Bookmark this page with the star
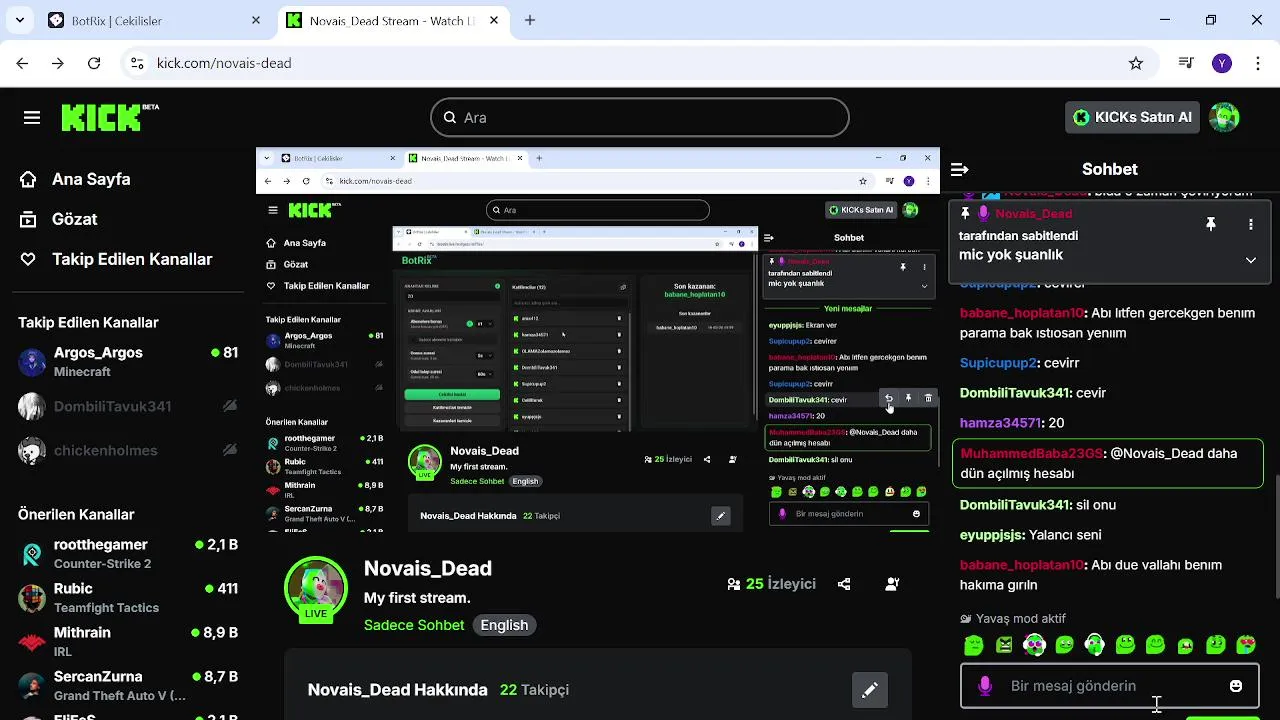1280x720 pixels. 1136,63
